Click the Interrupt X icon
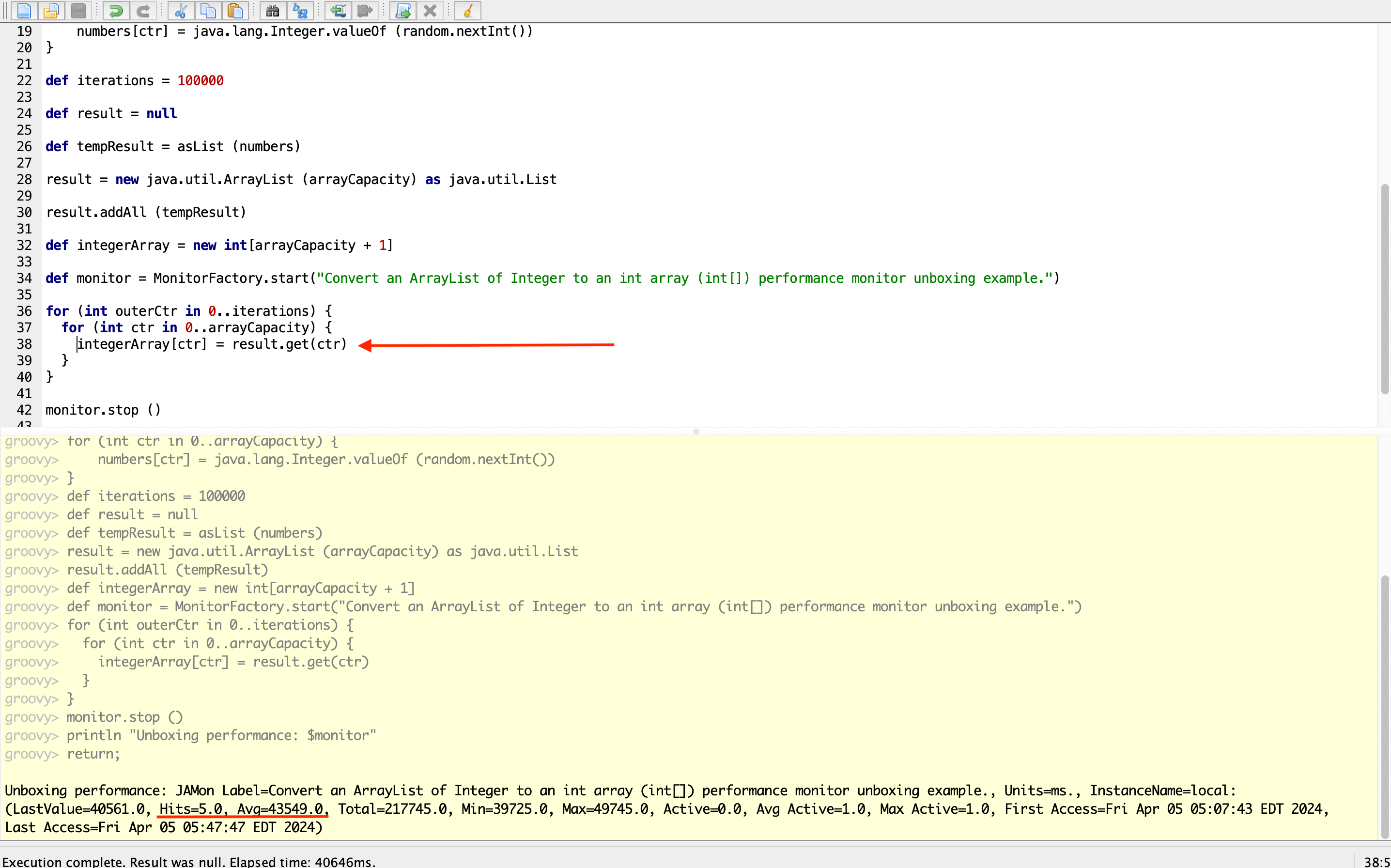This screenshot has height=868, width=1391. (x=430, y=10)
